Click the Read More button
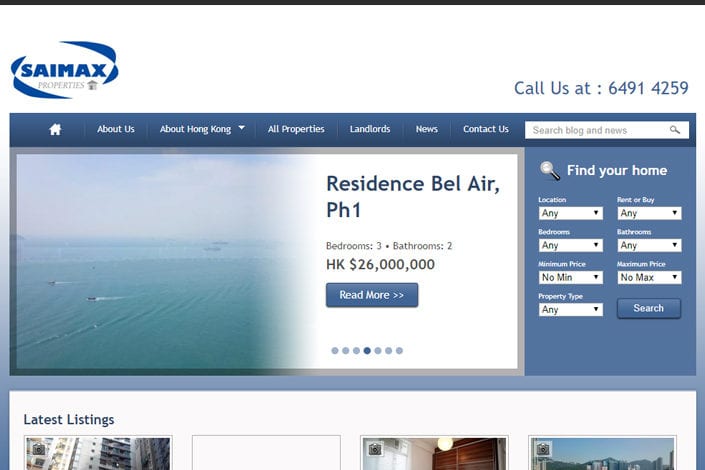 (372, 295)
